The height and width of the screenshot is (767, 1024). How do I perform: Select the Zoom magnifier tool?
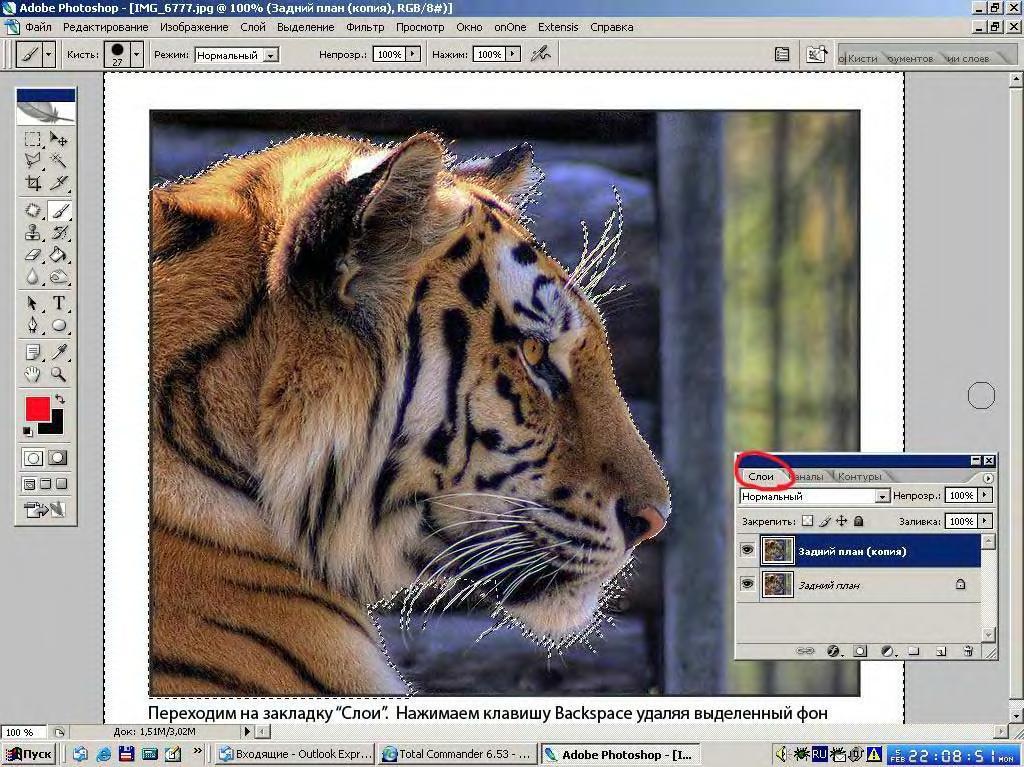tap(59, 374)
